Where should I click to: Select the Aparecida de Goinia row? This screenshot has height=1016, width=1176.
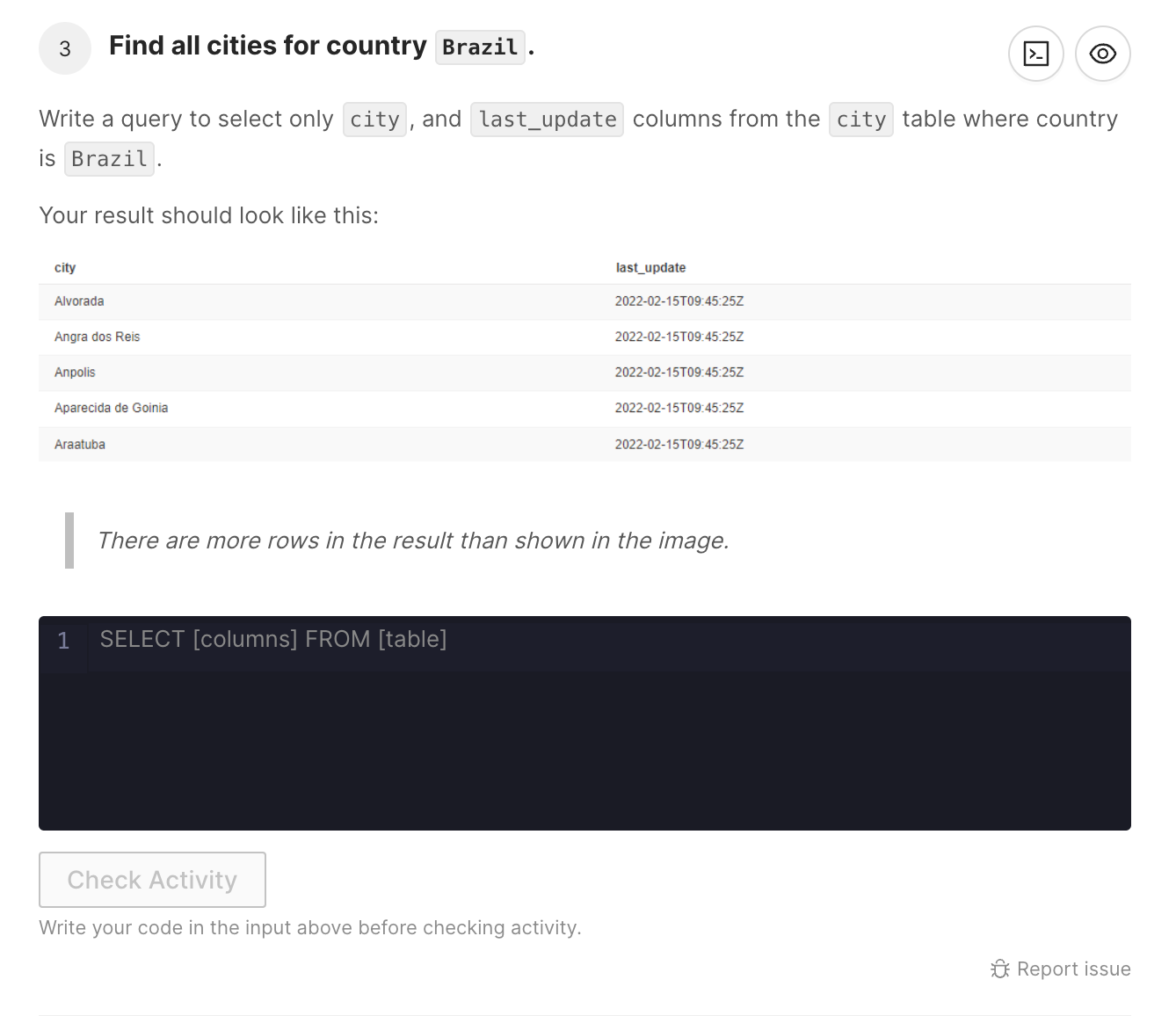pos(584,408)
